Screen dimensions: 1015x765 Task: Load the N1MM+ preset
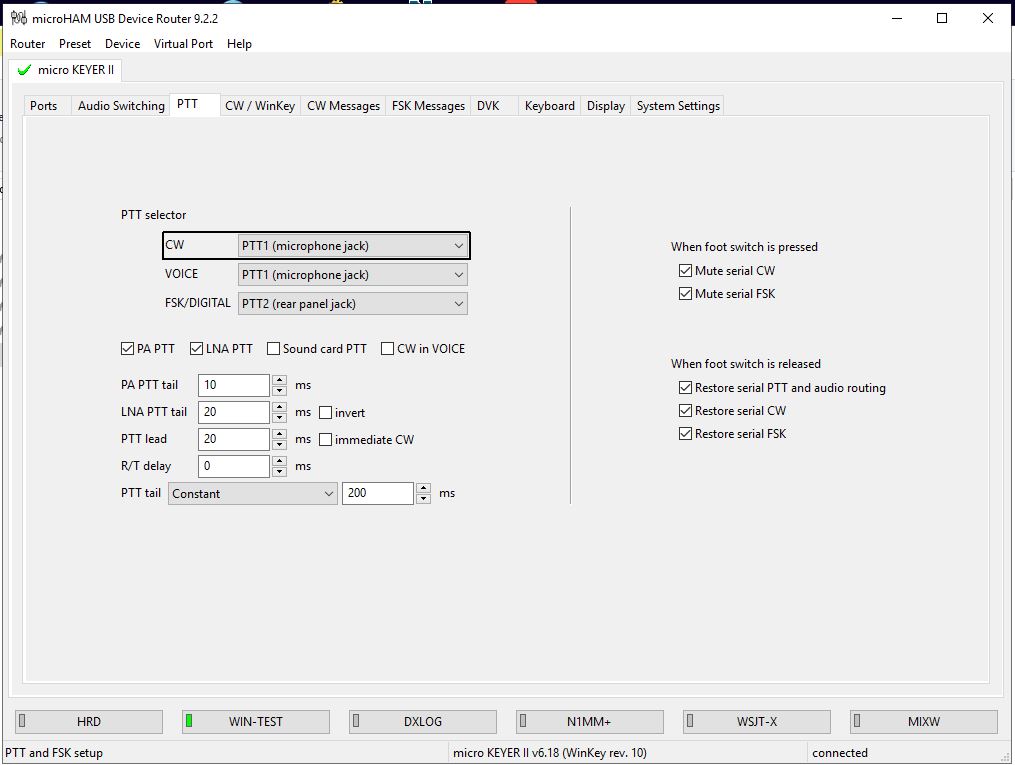[590, 722]
